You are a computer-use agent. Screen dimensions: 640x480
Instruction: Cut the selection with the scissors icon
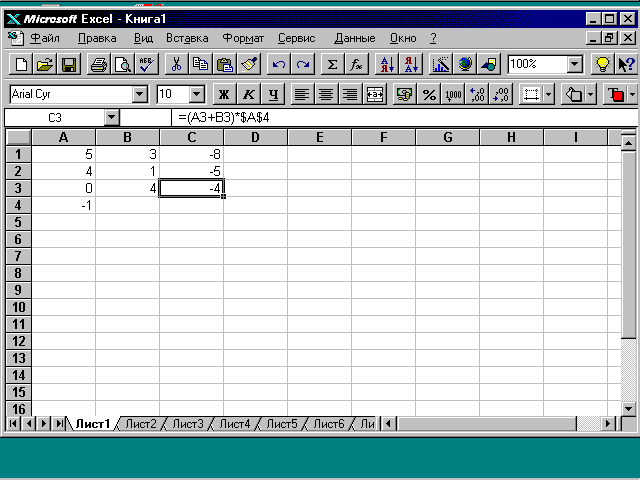176,64
